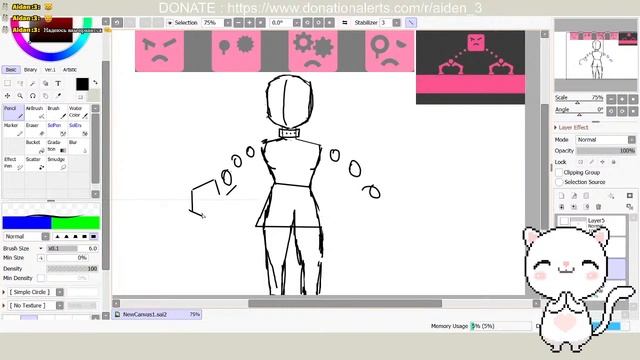Select the Blur tool
This screenshot has height=360, width=640.
(78, 147)
